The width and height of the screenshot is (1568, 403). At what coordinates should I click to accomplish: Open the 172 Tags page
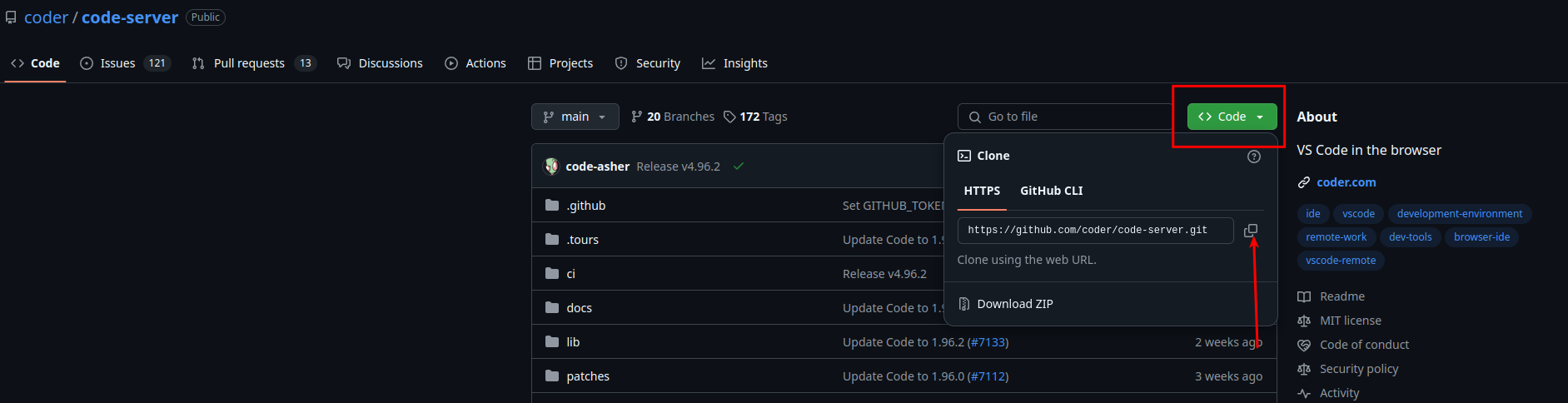tap(755, 117)
